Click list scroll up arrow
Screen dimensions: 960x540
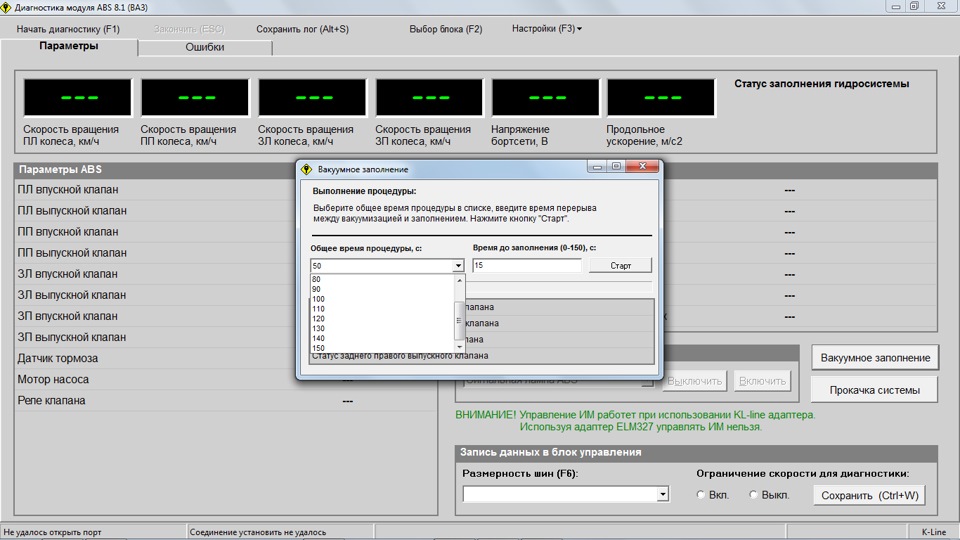459,280
